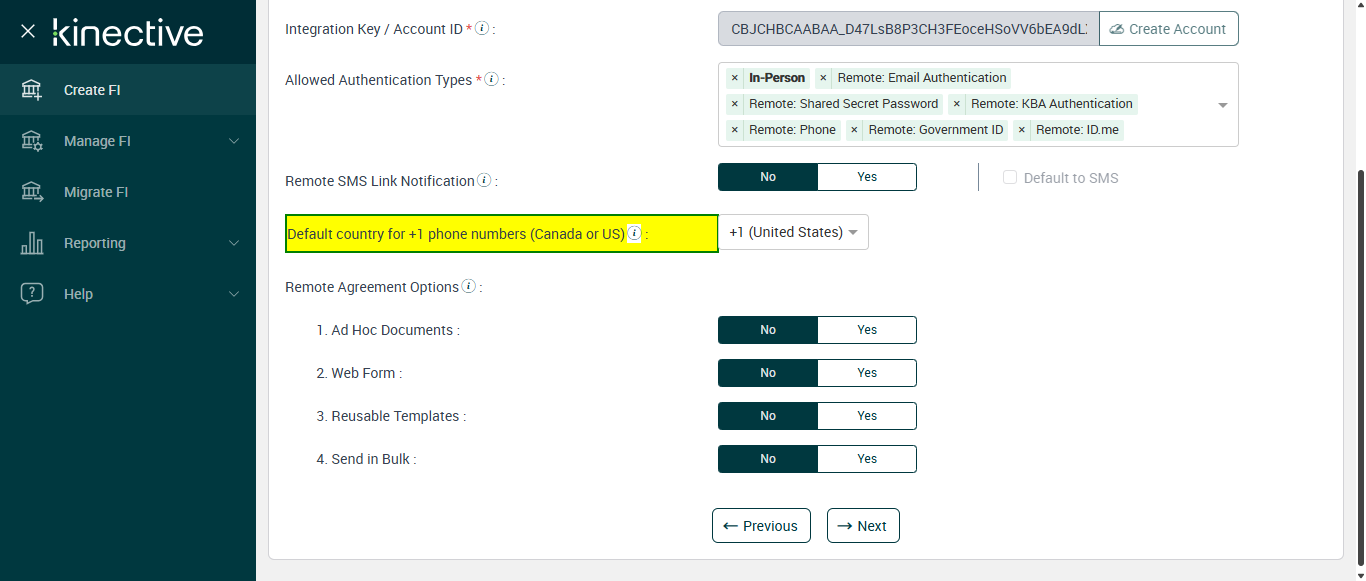Remove the In-Person authentication tag
Viewport: 1366px width, 581px height.
click(x=735, y=78)
